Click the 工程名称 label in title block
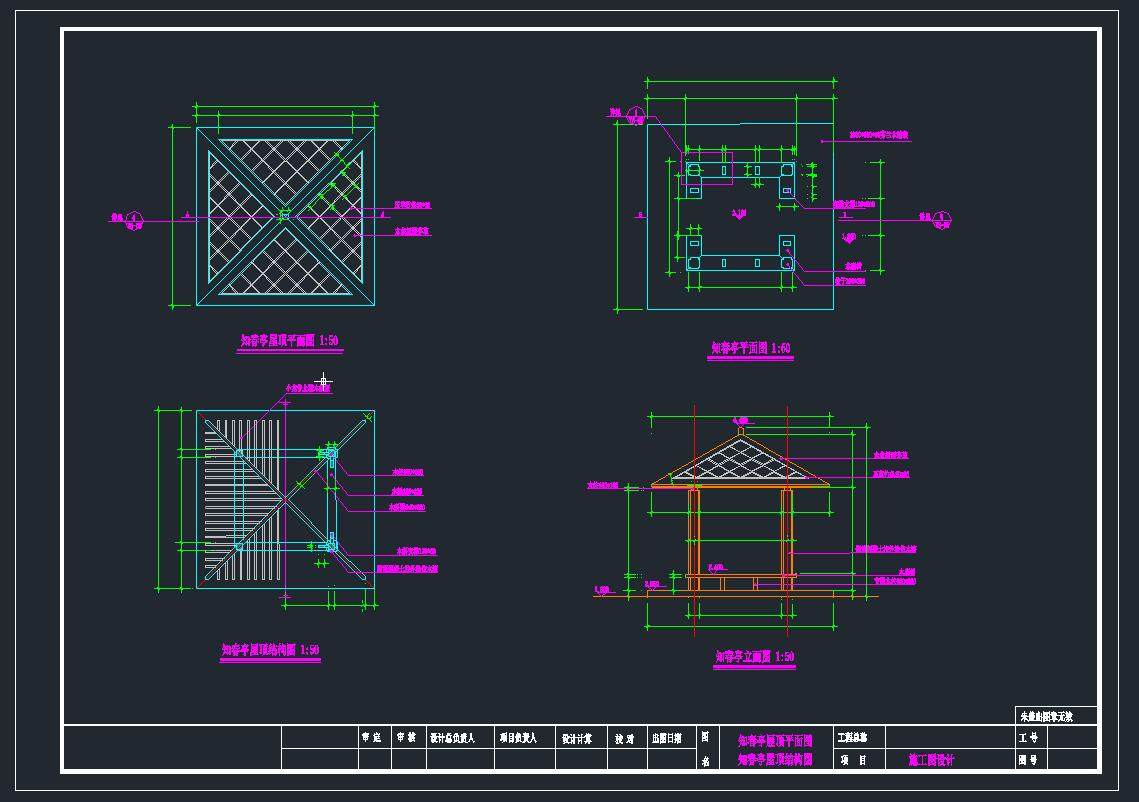This screenshot has height=802, width=1139. coord(852,738)
